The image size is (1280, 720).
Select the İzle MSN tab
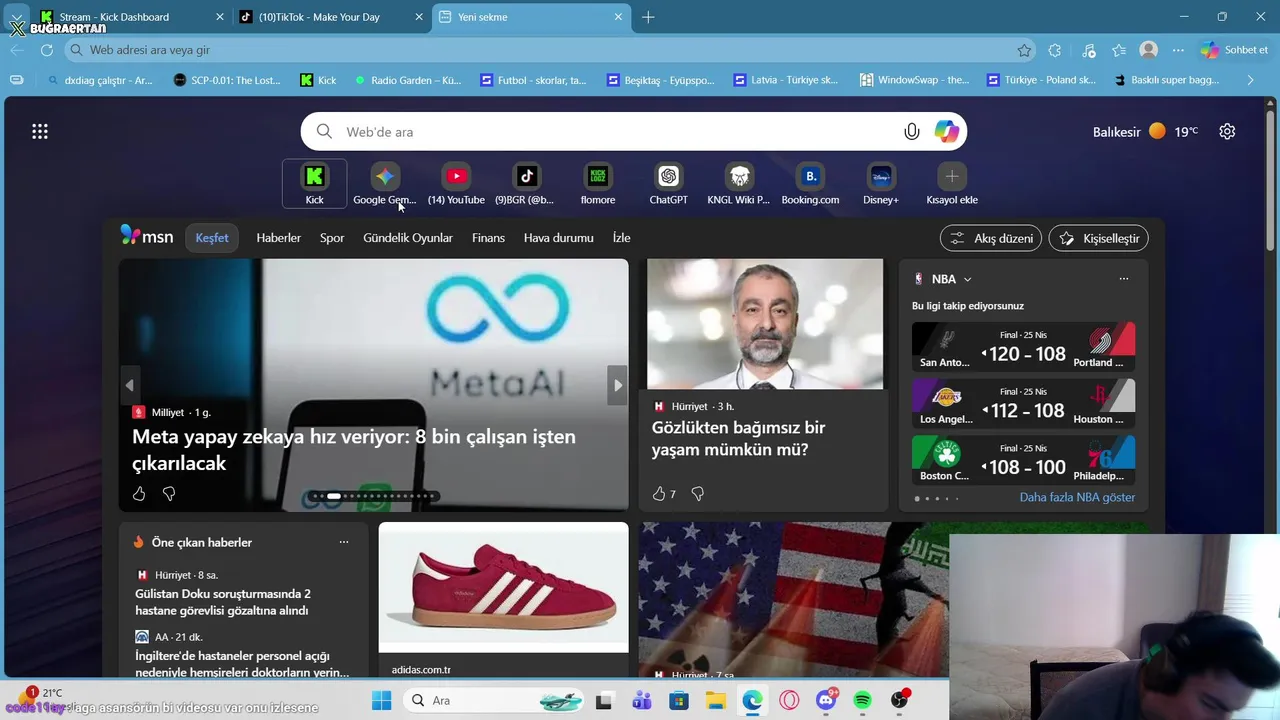tap(621, 238)
